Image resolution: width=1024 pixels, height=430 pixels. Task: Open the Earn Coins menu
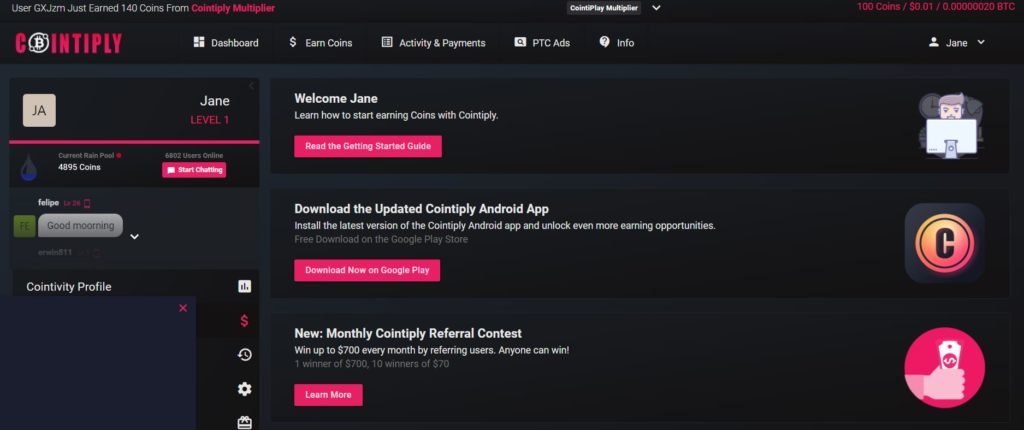320,42
